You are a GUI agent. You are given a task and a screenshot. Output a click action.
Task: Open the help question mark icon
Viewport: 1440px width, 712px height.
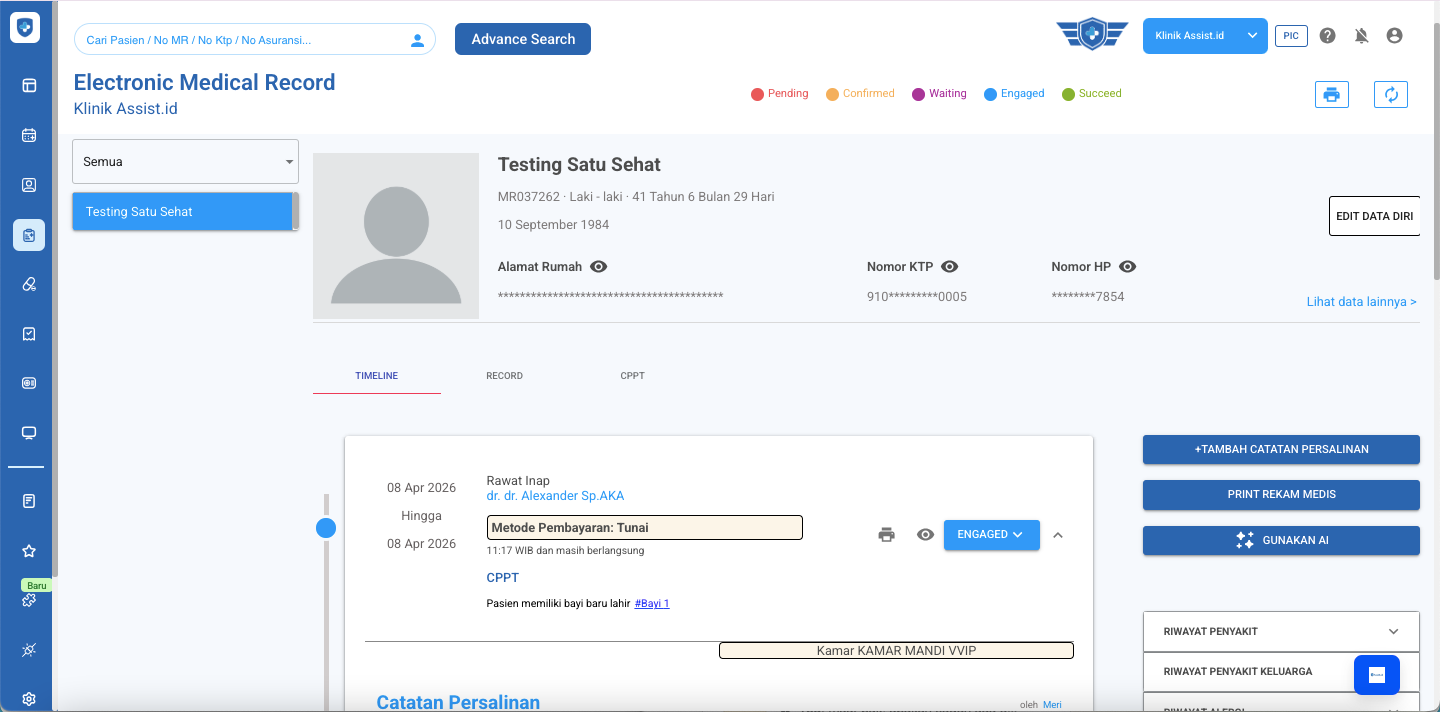tap(1327, 36)
